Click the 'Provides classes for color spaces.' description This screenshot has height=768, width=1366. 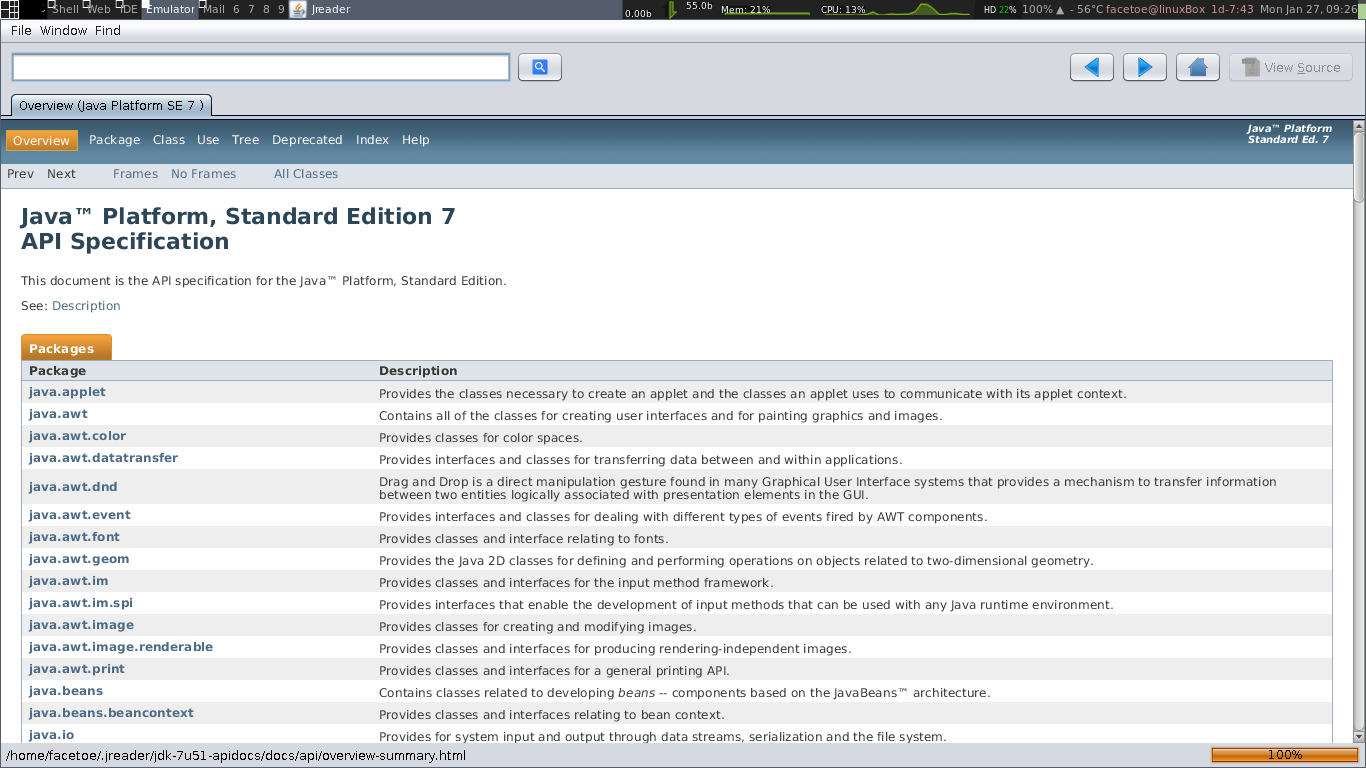pyautogui.click(x=480, y=438)
